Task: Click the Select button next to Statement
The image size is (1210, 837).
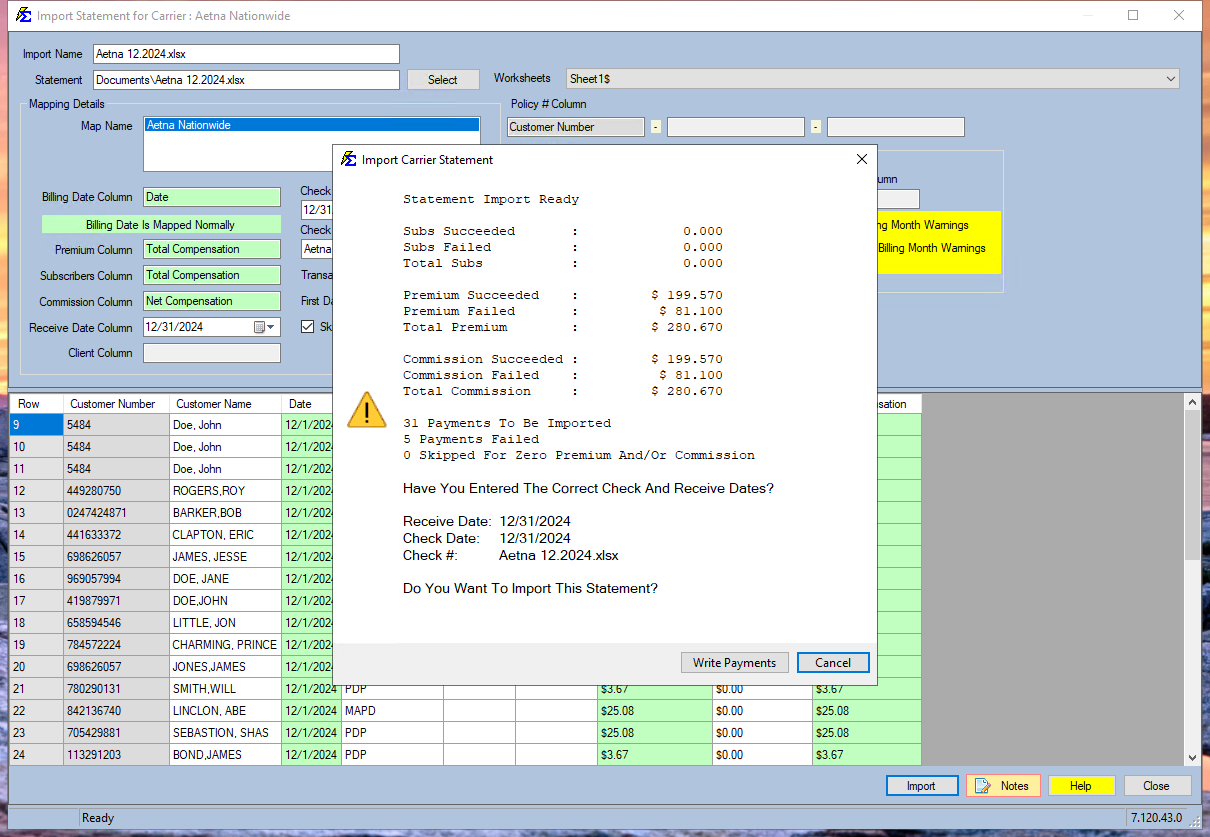Action: pyautogui.click(x=443, y=78)
